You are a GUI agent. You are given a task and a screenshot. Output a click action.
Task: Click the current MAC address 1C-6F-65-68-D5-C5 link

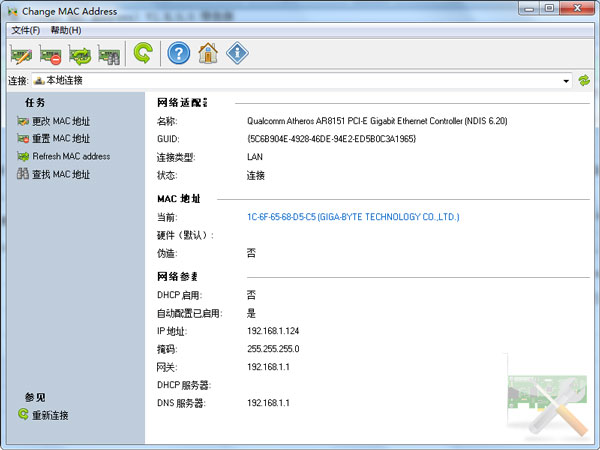pyautogui.click(x=353, y=217)
